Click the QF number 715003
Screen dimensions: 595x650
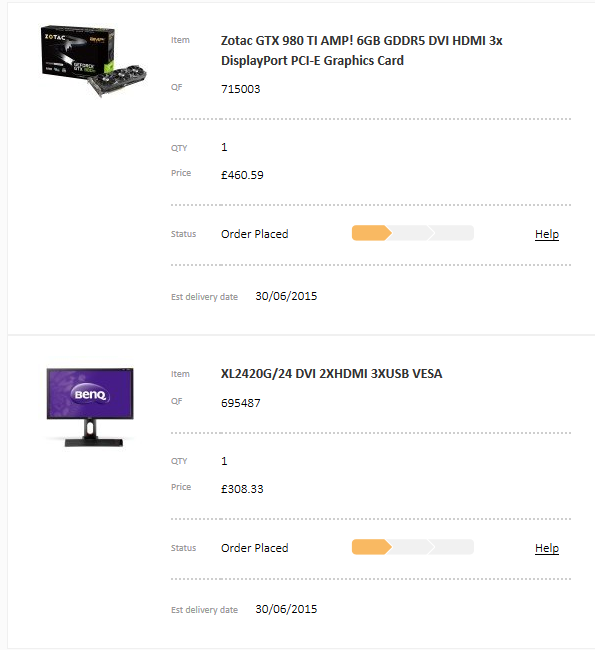pyautogui.click(x=240, y=89)
